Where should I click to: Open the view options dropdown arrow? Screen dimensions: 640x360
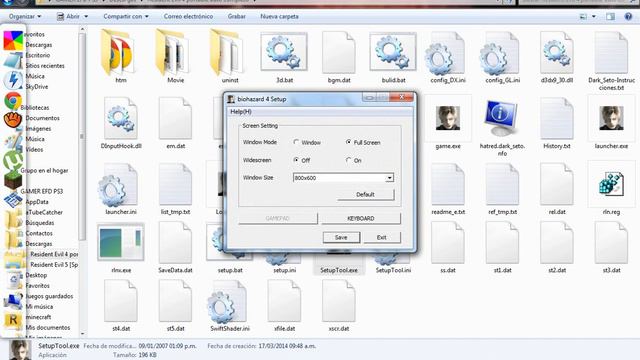point(593,16)
